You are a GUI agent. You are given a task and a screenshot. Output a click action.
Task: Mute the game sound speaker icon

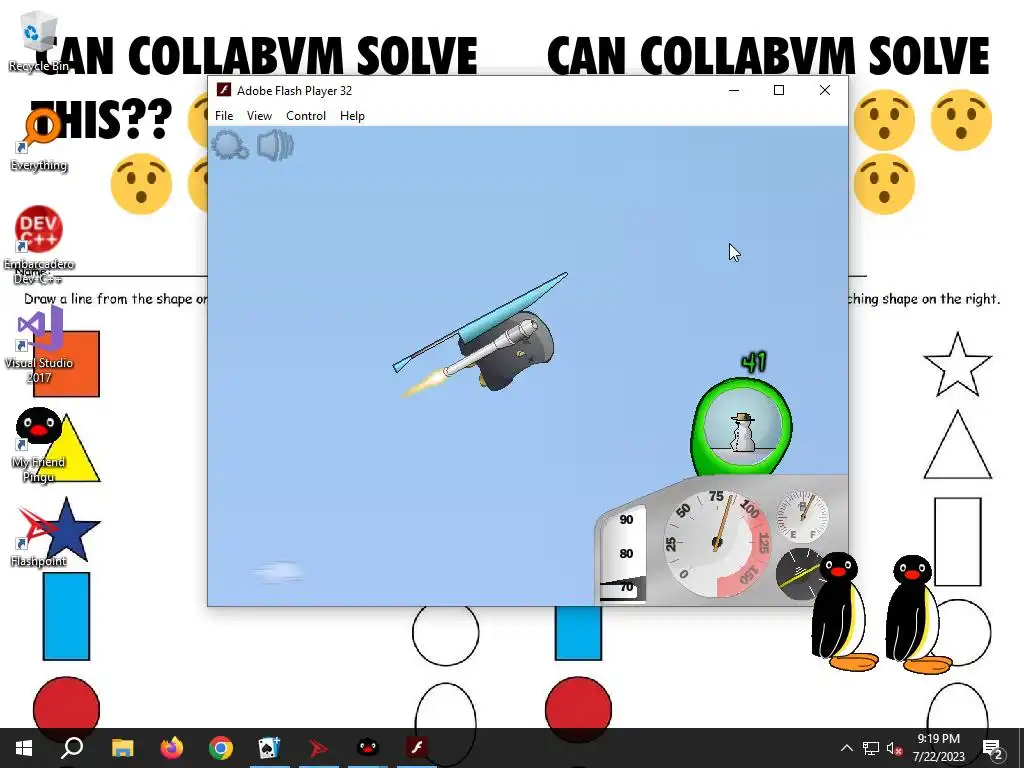(275, 145)
